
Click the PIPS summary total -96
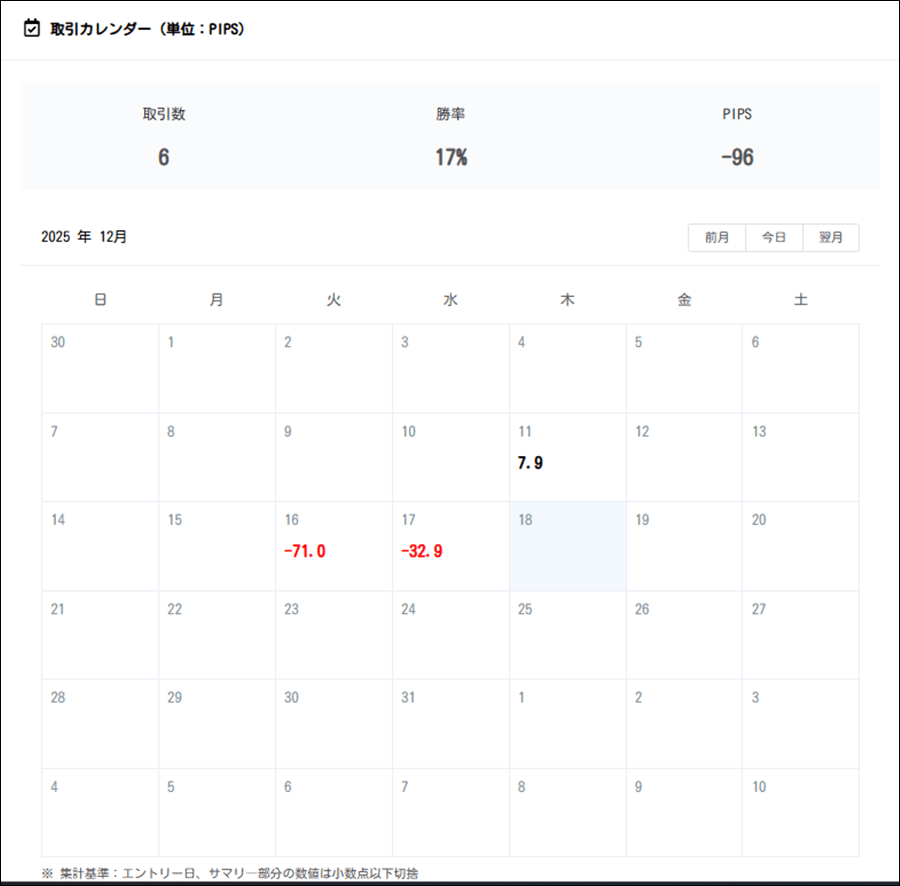(737, 157)
